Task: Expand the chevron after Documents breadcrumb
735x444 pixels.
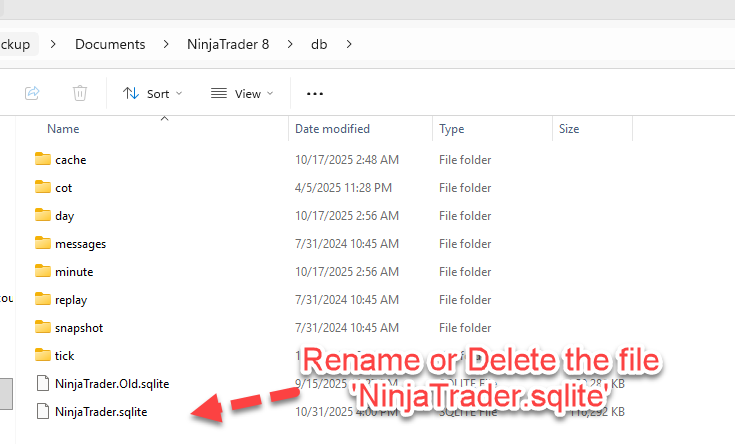Action: (x=166, y=44)
